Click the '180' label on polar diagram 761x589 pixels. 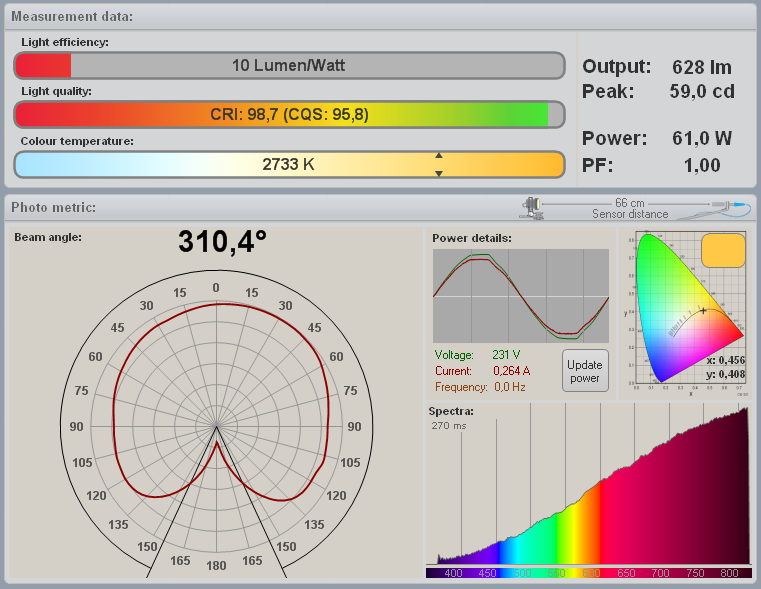pos(216,566)
